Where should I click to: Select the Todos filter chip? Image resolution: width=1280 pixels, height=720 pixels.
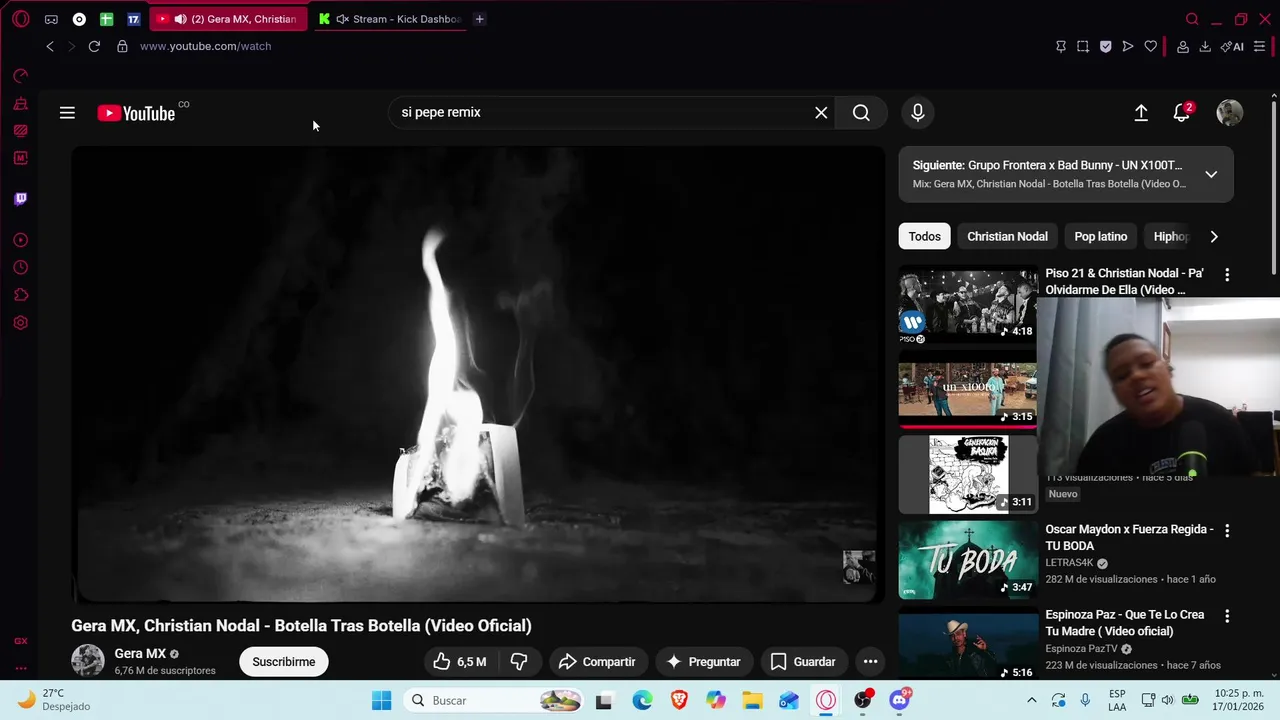point(924,237)
